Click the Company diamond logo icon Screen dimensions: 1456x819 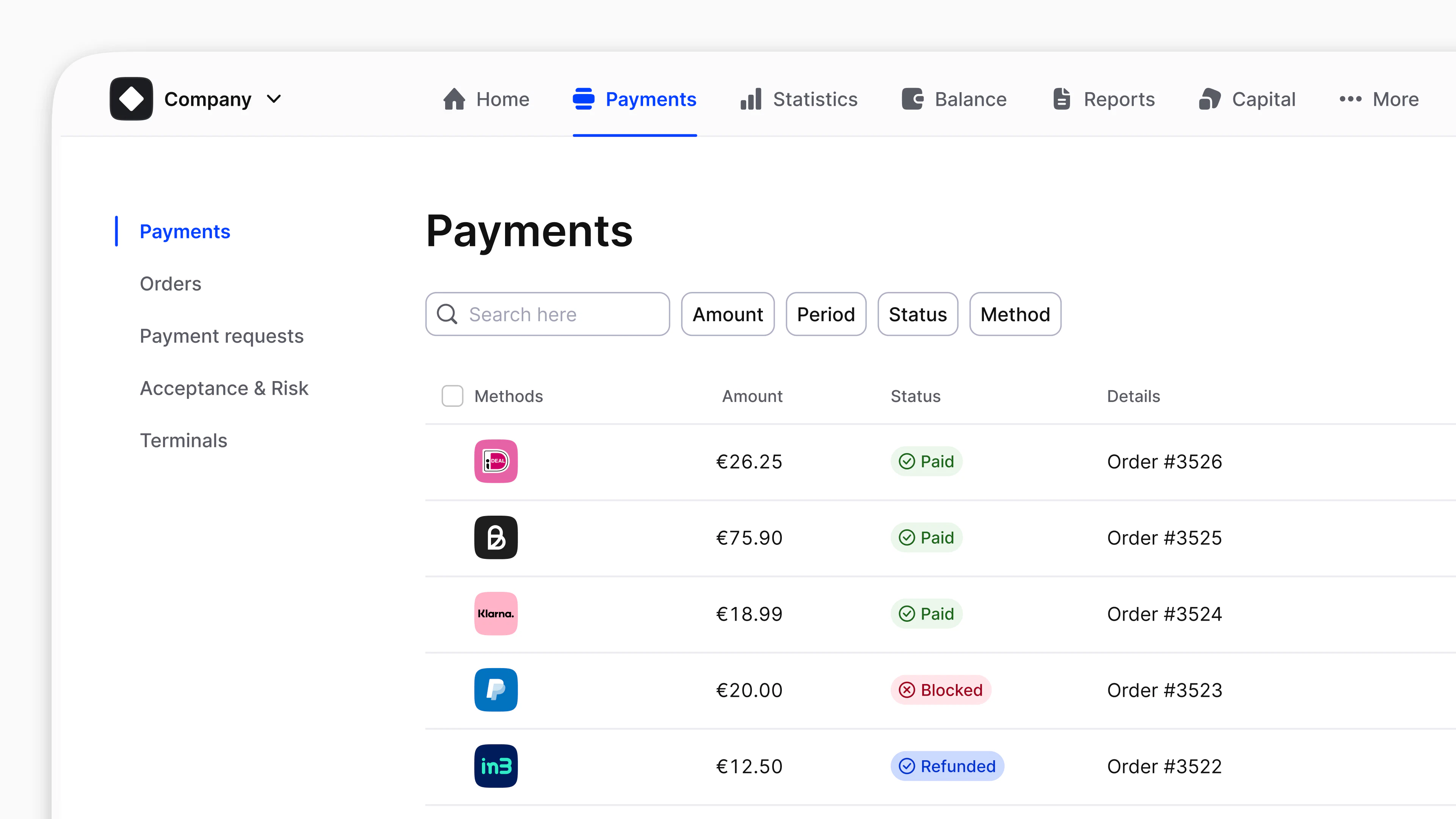[131, 99]
